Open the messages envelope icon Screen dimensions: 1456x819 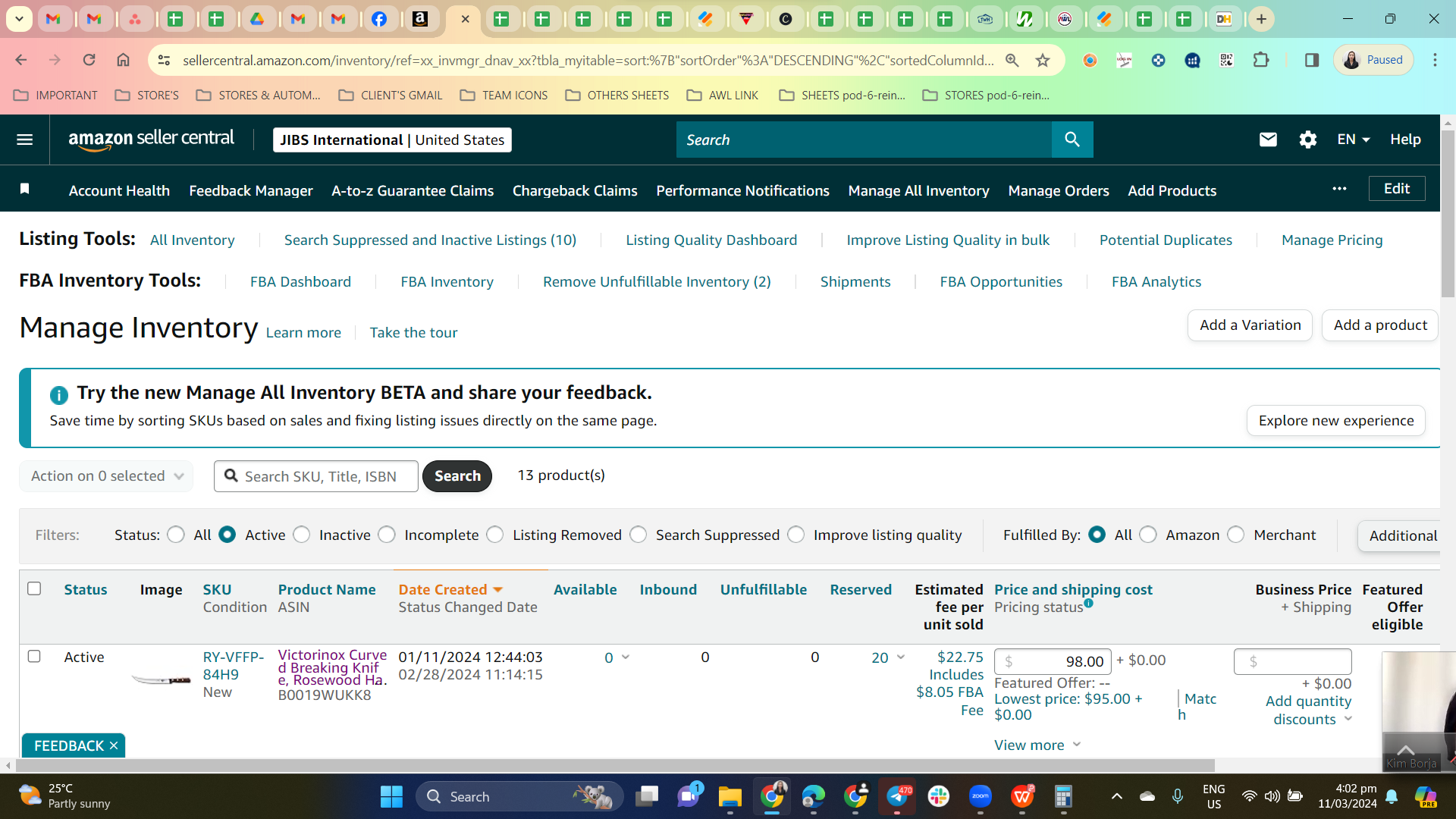click(1268, 140)
